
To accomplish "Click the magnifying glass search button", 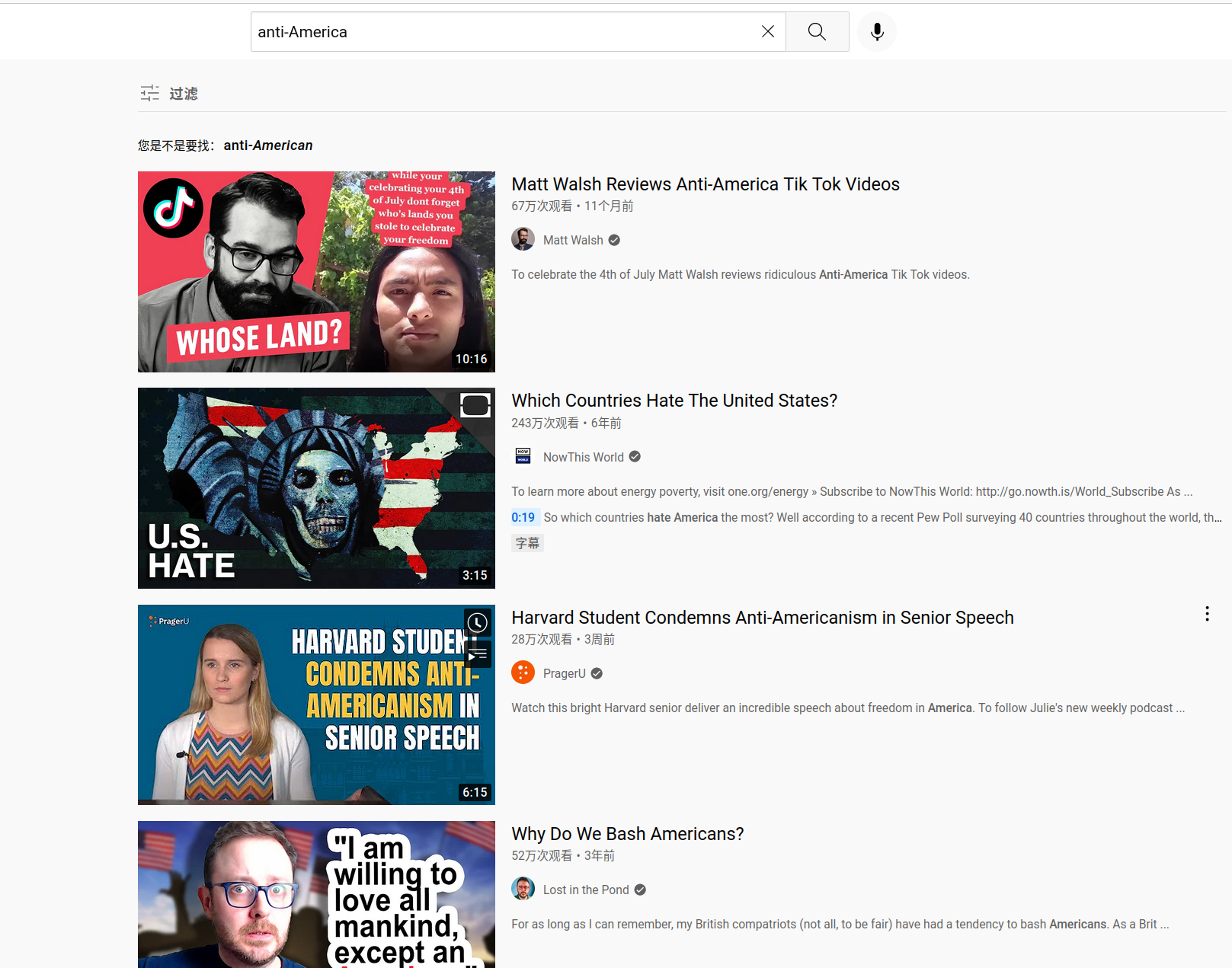I will [x=817, y=31].
